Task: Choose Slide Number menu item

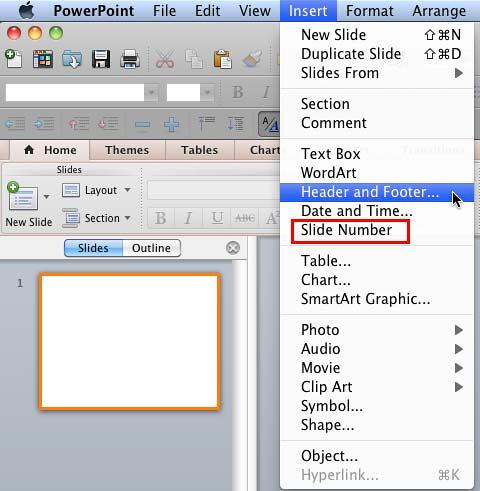Action: [377, 230]
